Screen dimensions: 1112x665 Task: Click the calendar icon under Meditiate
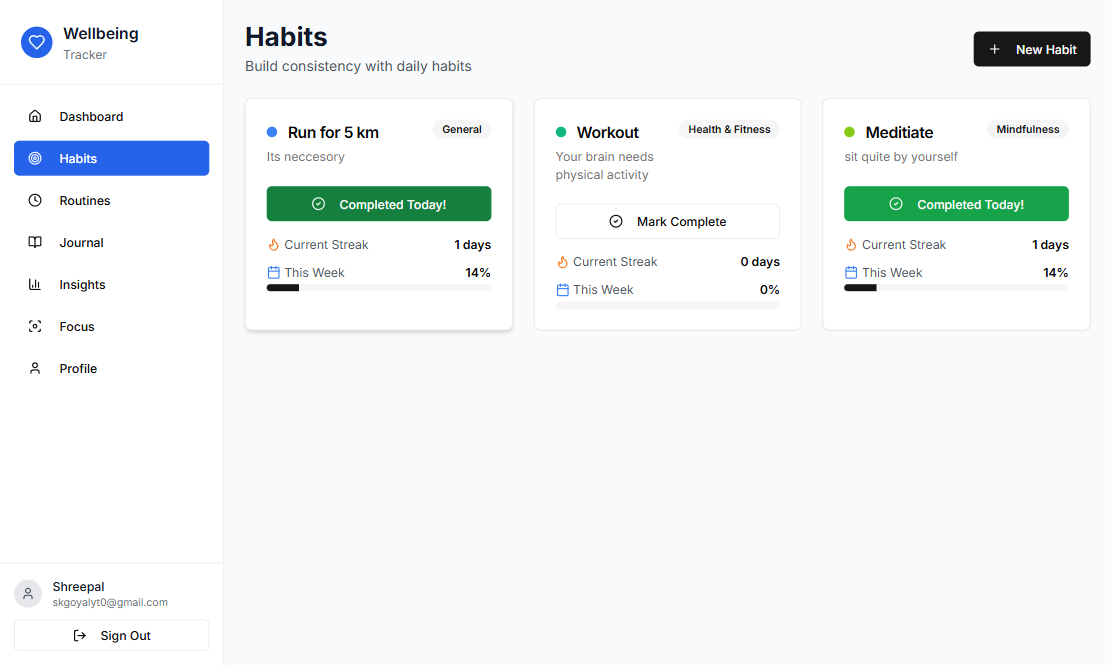point(850,272)
